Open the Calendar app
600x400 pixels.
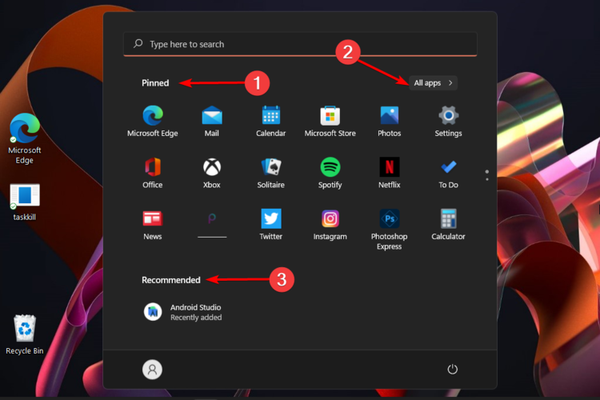(271, 121)
